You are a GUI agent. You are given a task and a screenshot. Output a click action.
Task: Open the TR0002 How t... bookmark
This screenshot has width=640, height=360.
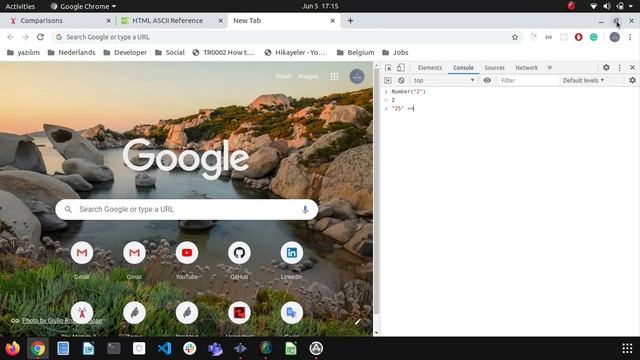[223, 52]
